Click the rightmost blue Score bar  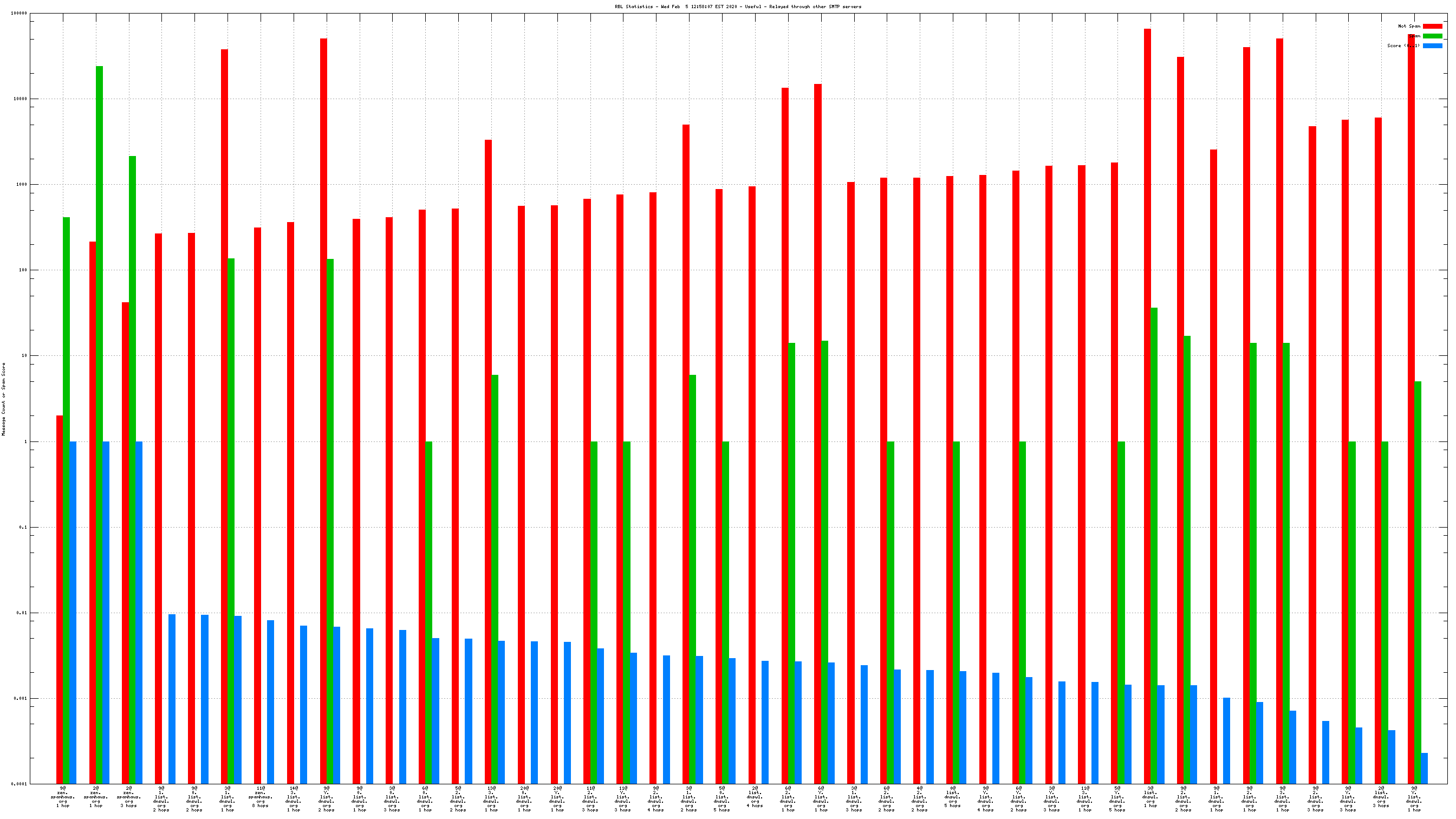pyautogui.click(x=1424, y=768)
